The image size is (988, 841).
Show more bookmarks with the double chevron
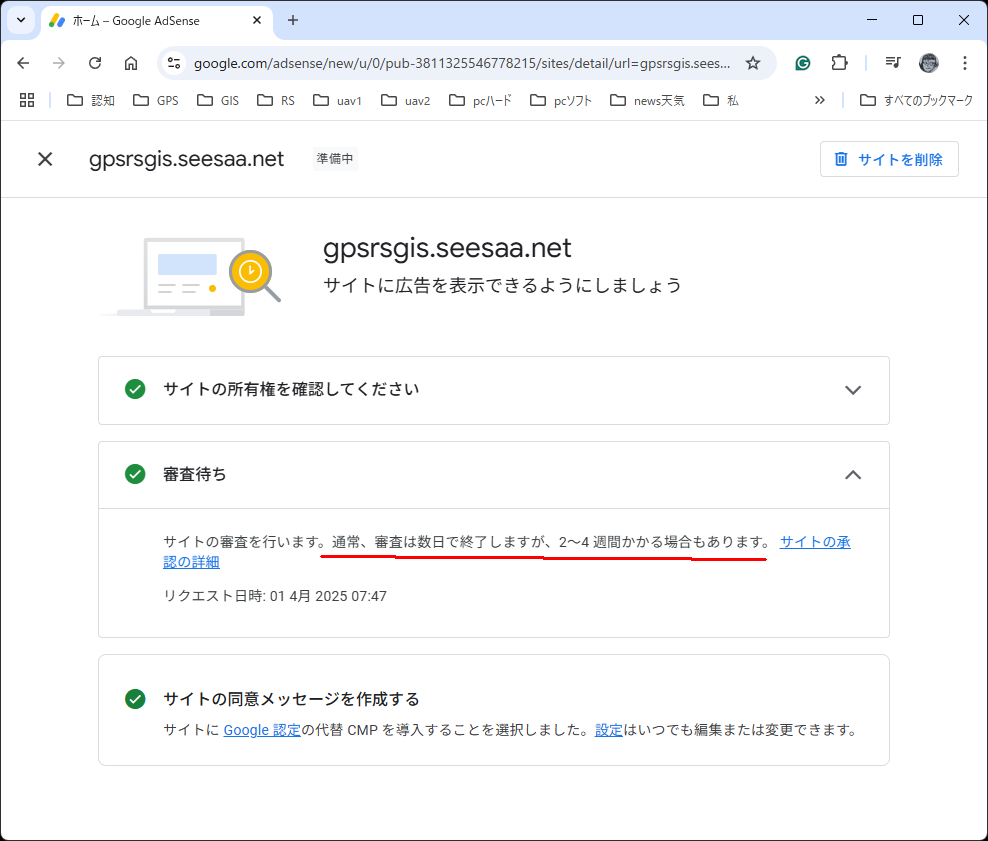820,100
